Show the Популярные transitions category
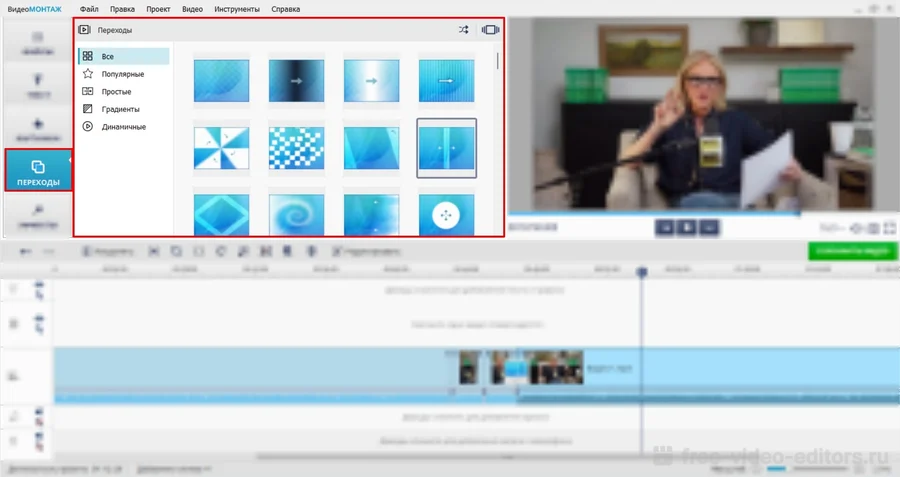 122,74
